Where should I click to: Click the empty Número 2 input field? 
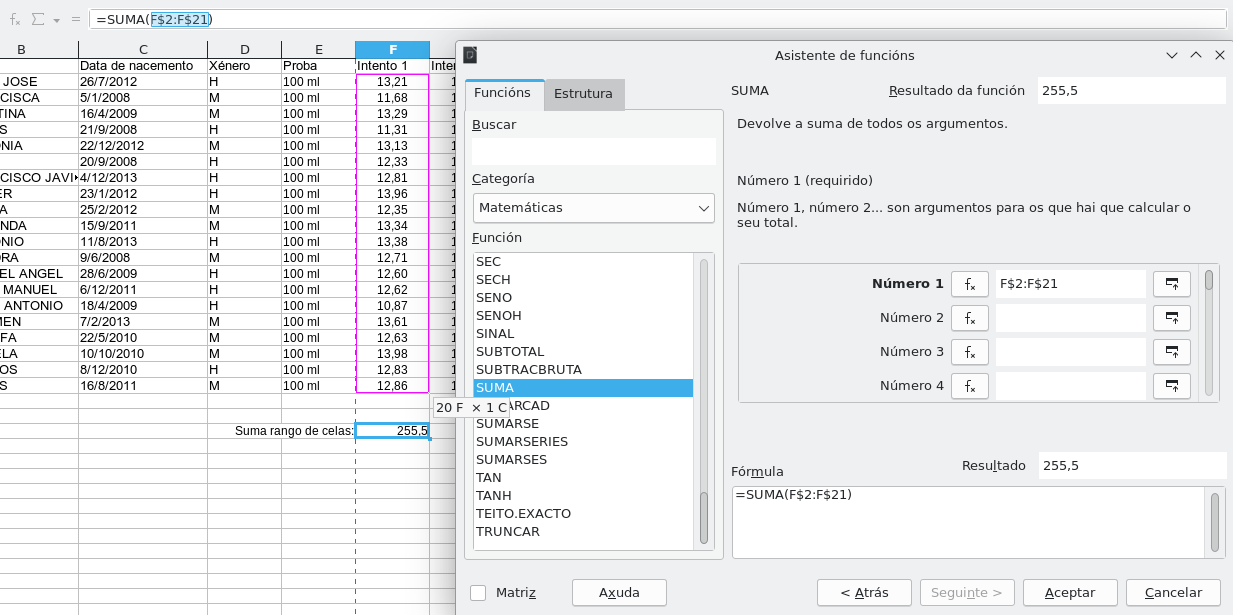click(1070, 318)
